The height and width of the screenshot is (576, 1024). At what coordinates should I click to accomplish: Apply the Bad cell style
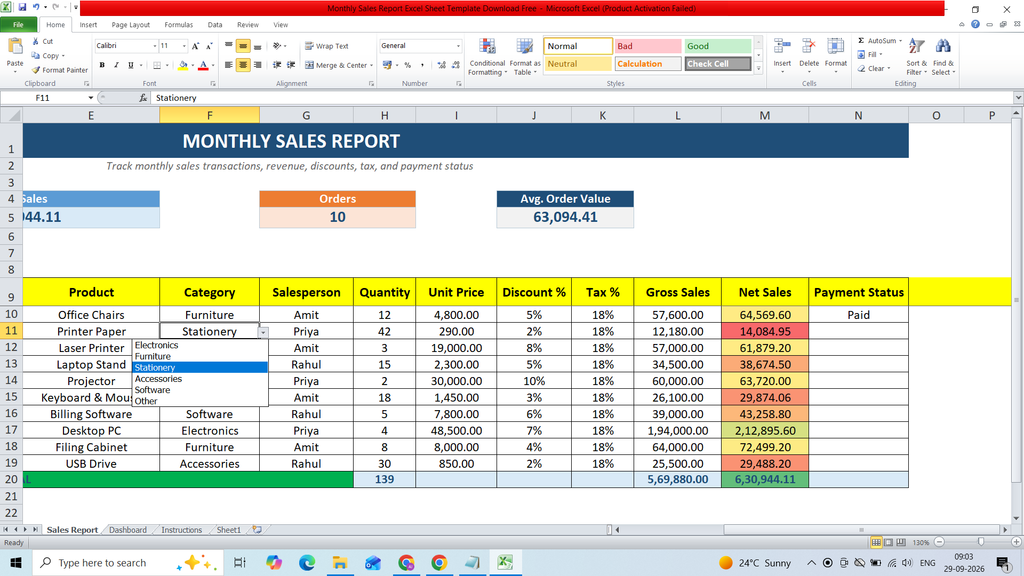[x=648, y=46]
